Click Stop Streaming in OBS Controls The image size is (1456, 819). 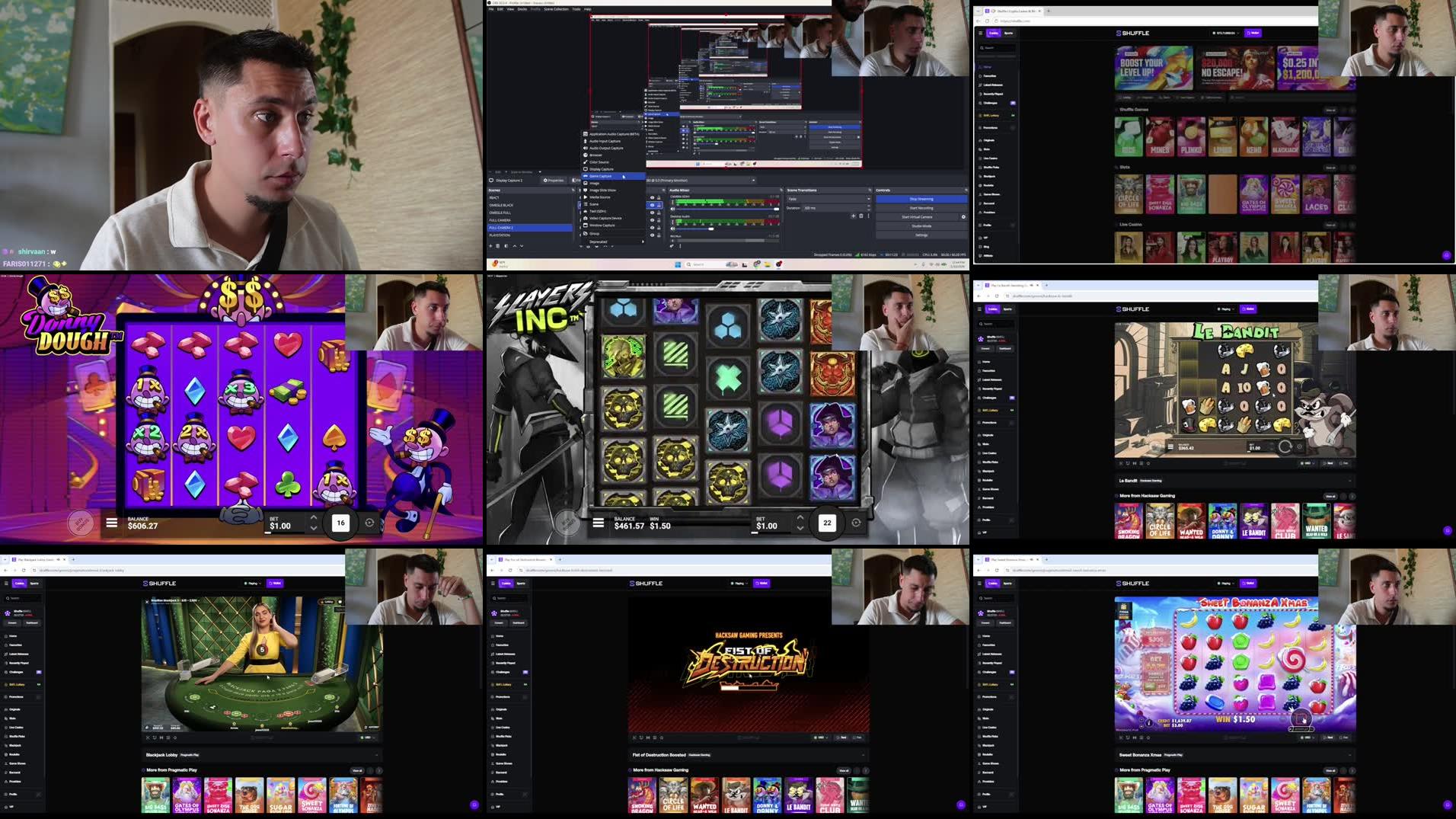point(923,199)
